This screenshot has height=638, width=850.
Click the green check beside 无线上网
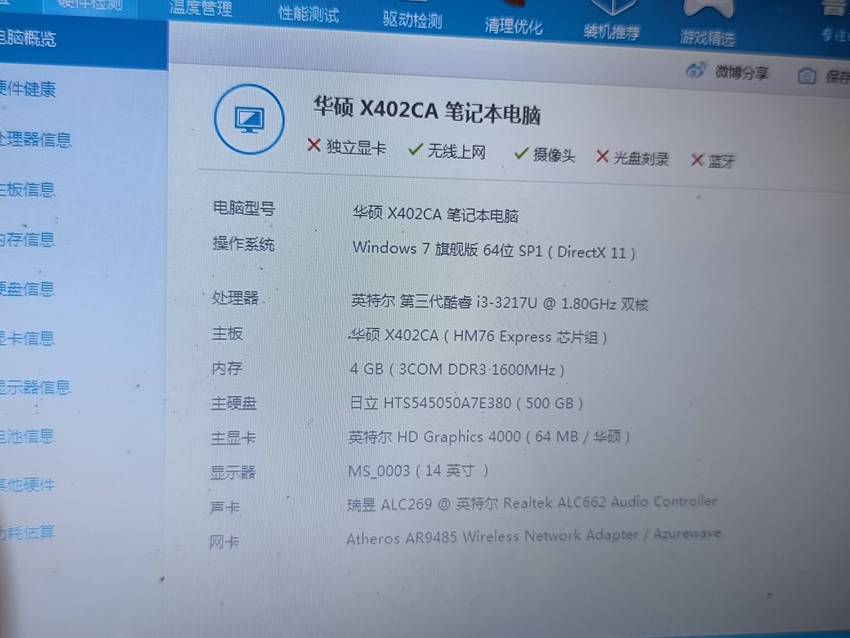pos(415,149)
